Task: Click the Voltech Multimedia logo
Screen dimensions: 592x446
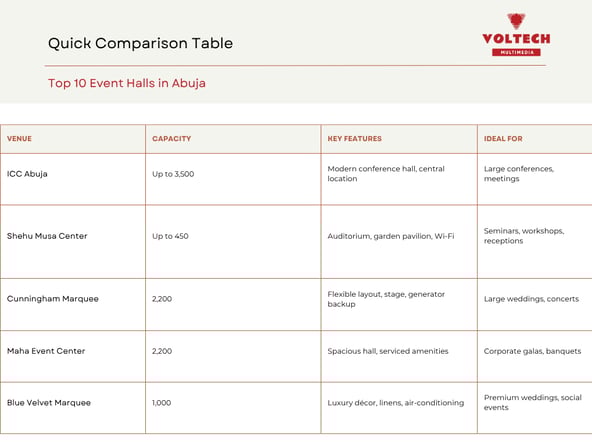Action: click(516, 35)
